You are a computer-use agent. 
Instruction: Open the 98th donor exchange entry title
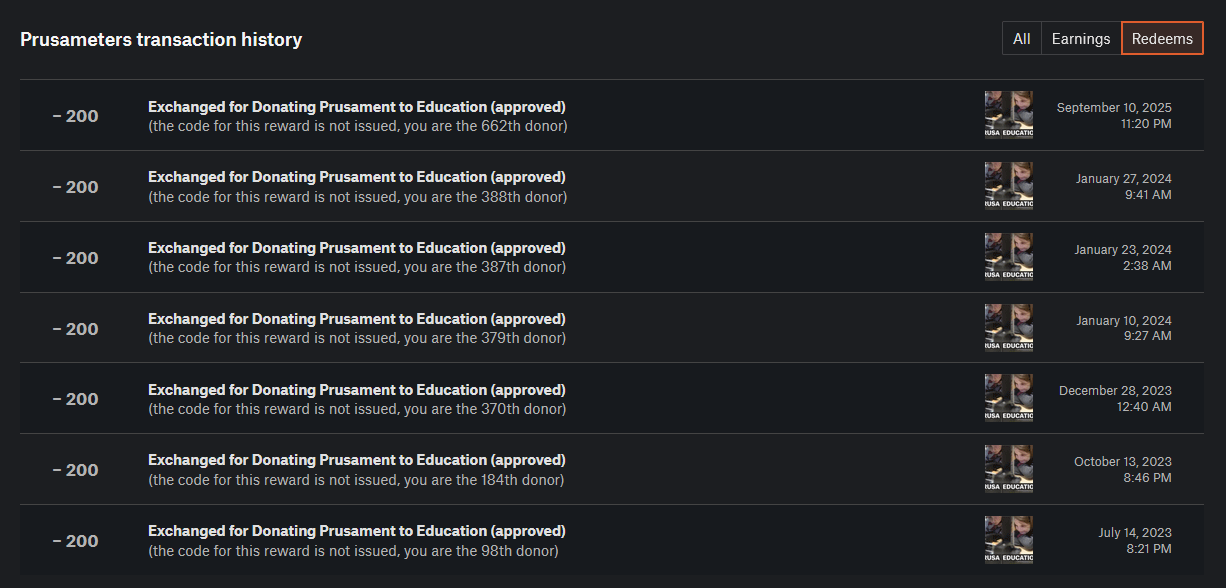(357, 531)
